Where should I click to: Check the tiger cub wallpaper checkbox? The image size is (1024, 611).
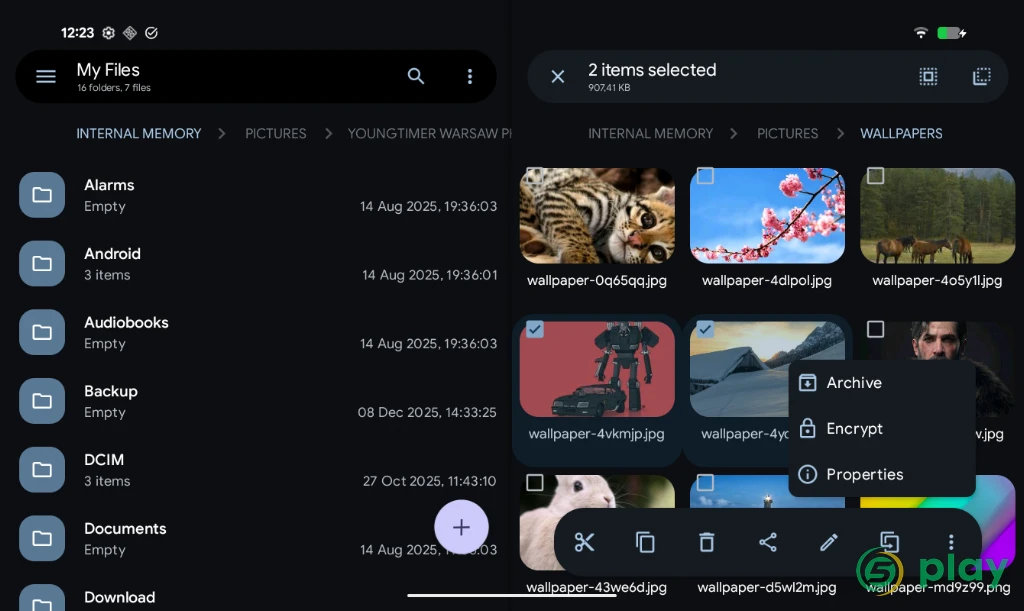pyautogui.click(x=534, y=176)
